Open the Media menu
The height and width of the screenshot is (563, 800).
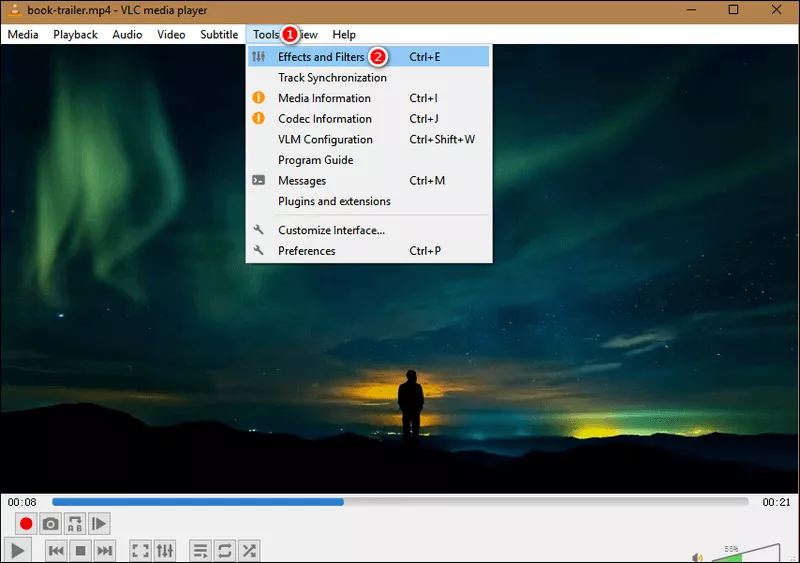[23, 35]
